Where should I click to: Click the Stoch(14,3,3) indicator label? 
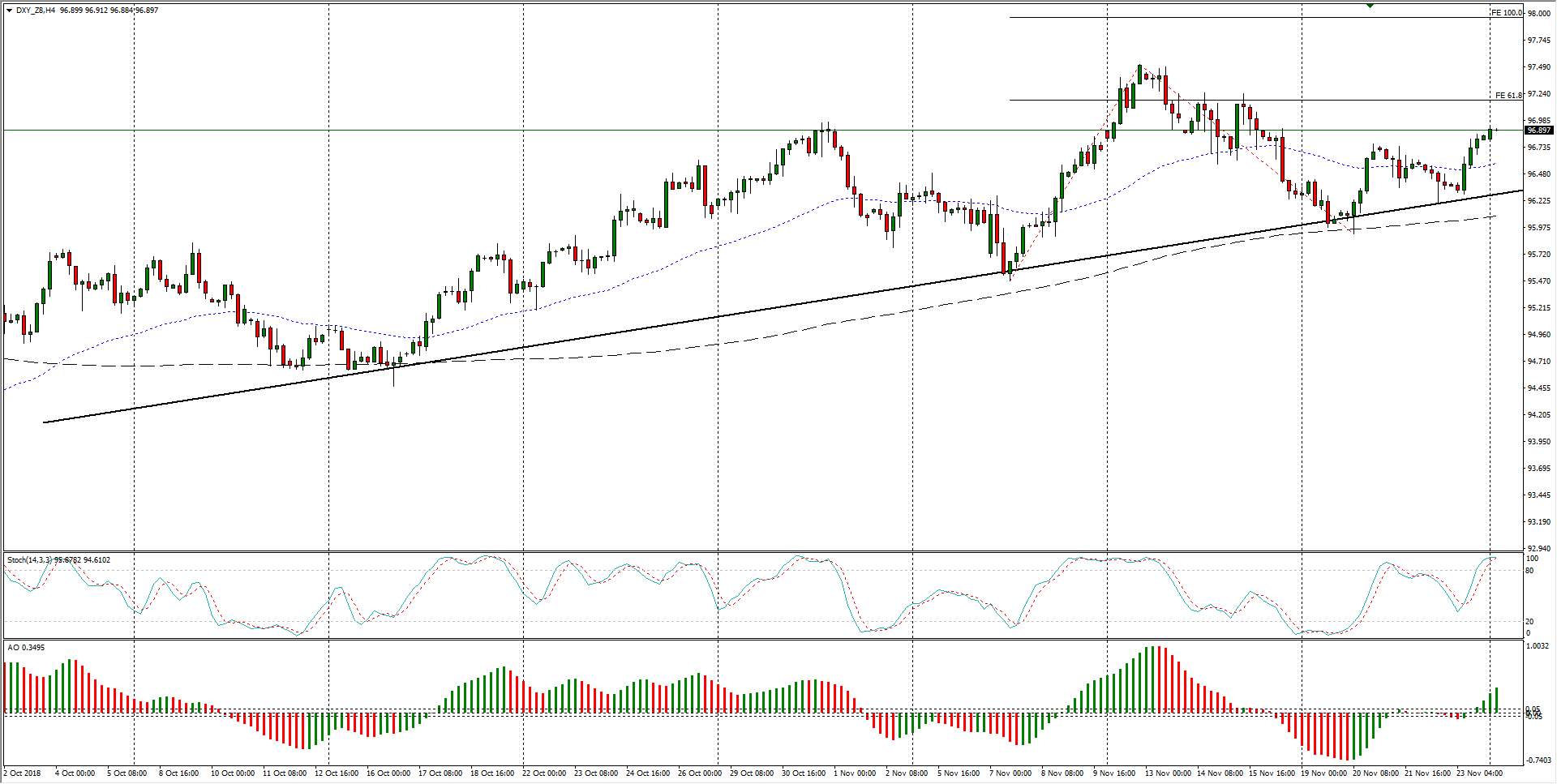click(x=29, y=560)
